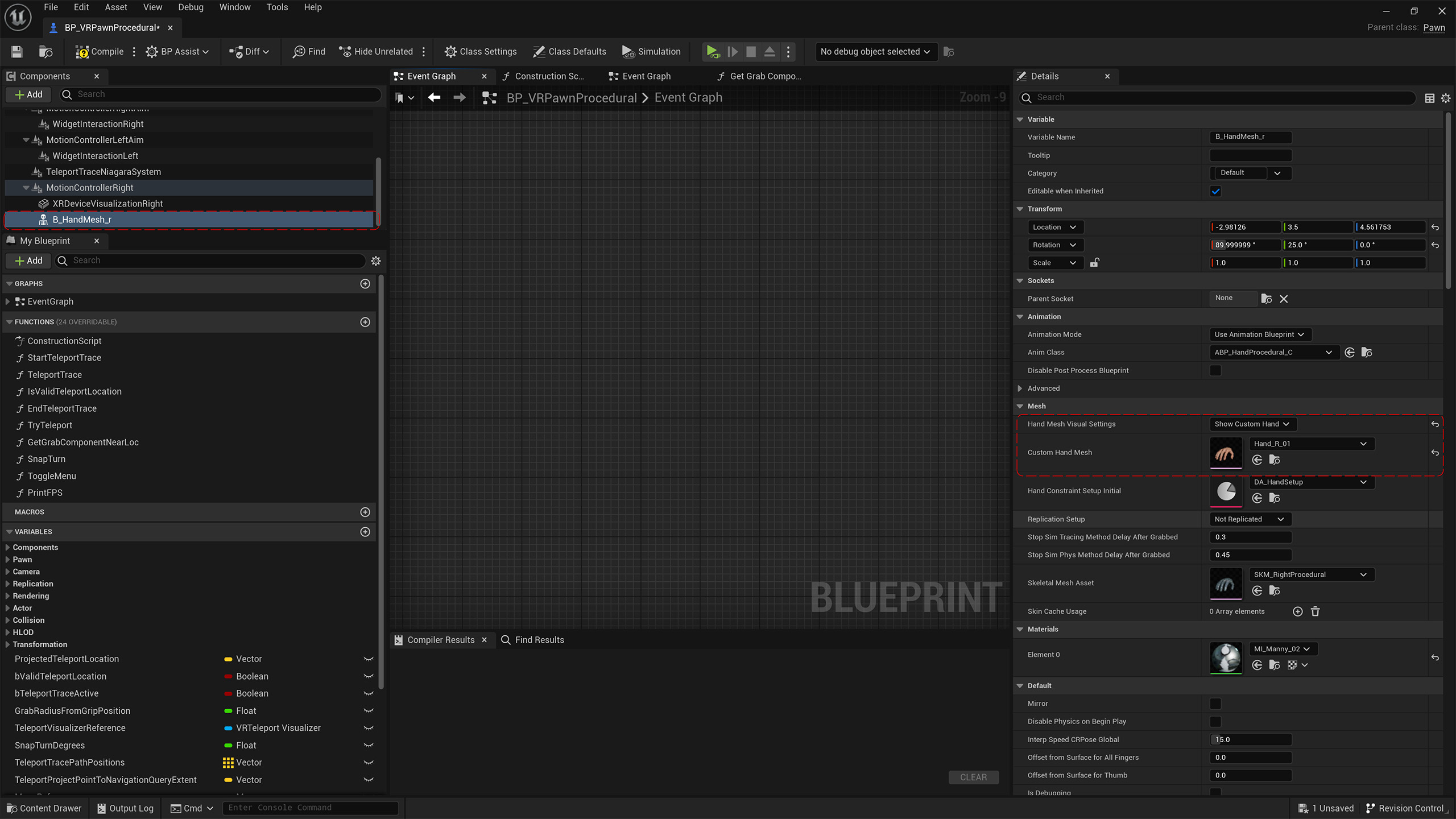Click the Compile toolbar button

coord(100,52)
